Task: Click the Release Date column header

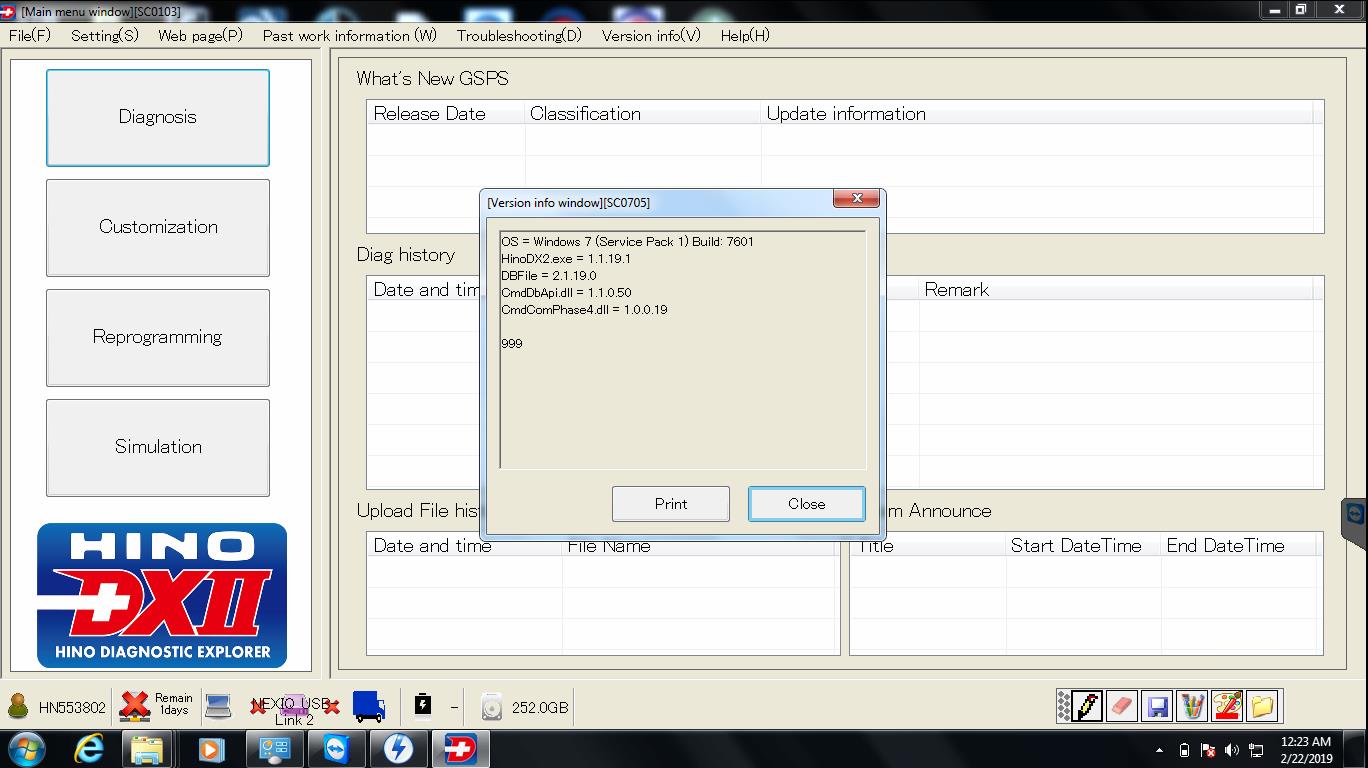Action: click(445, 113)
